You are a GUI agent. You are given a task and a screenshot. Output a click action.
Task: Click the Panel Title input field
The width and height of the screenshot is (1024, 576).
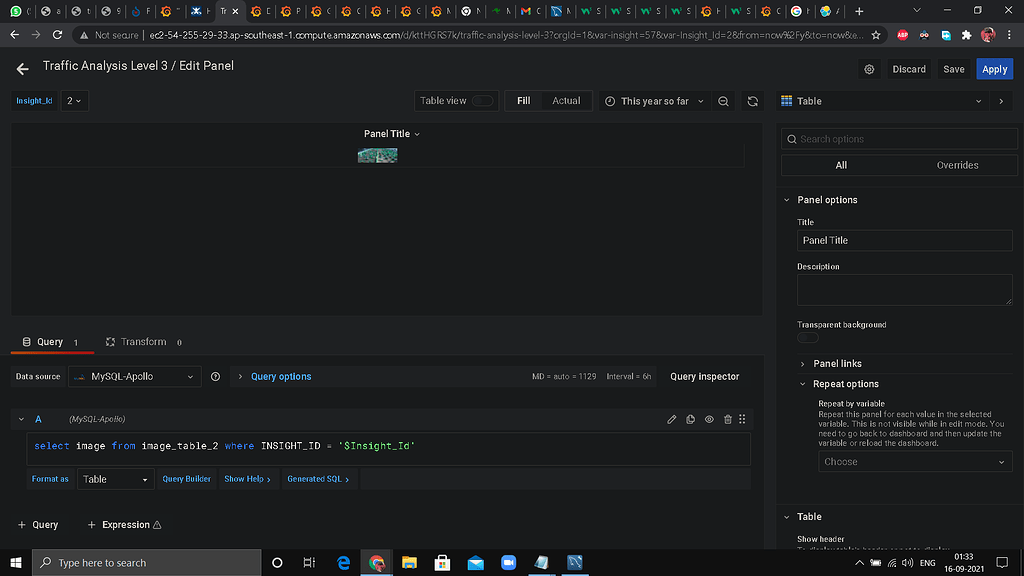click(904, 240)
